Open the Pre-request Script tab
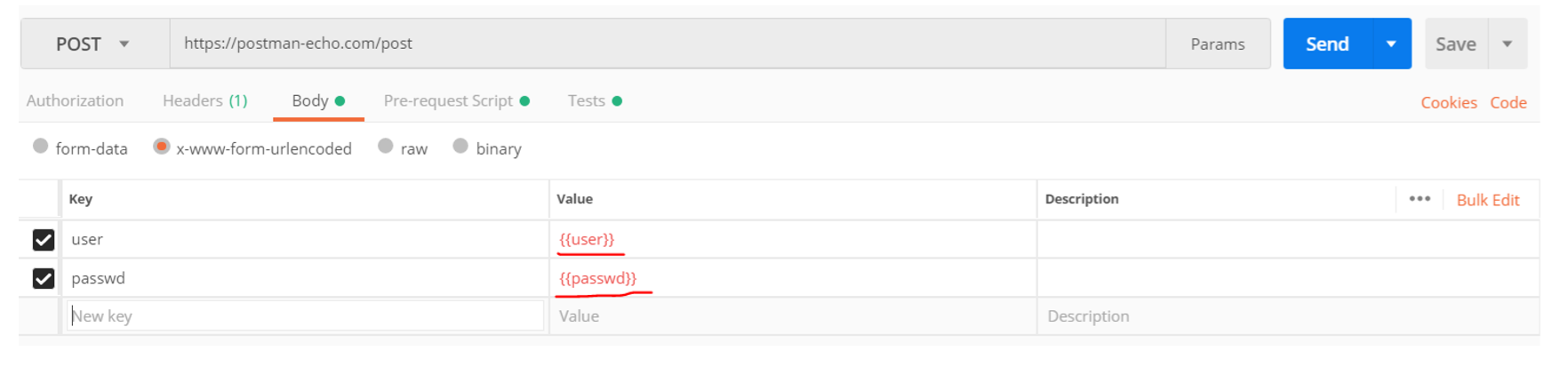This screenshot has width=1568, height=367. click(456, 101)
